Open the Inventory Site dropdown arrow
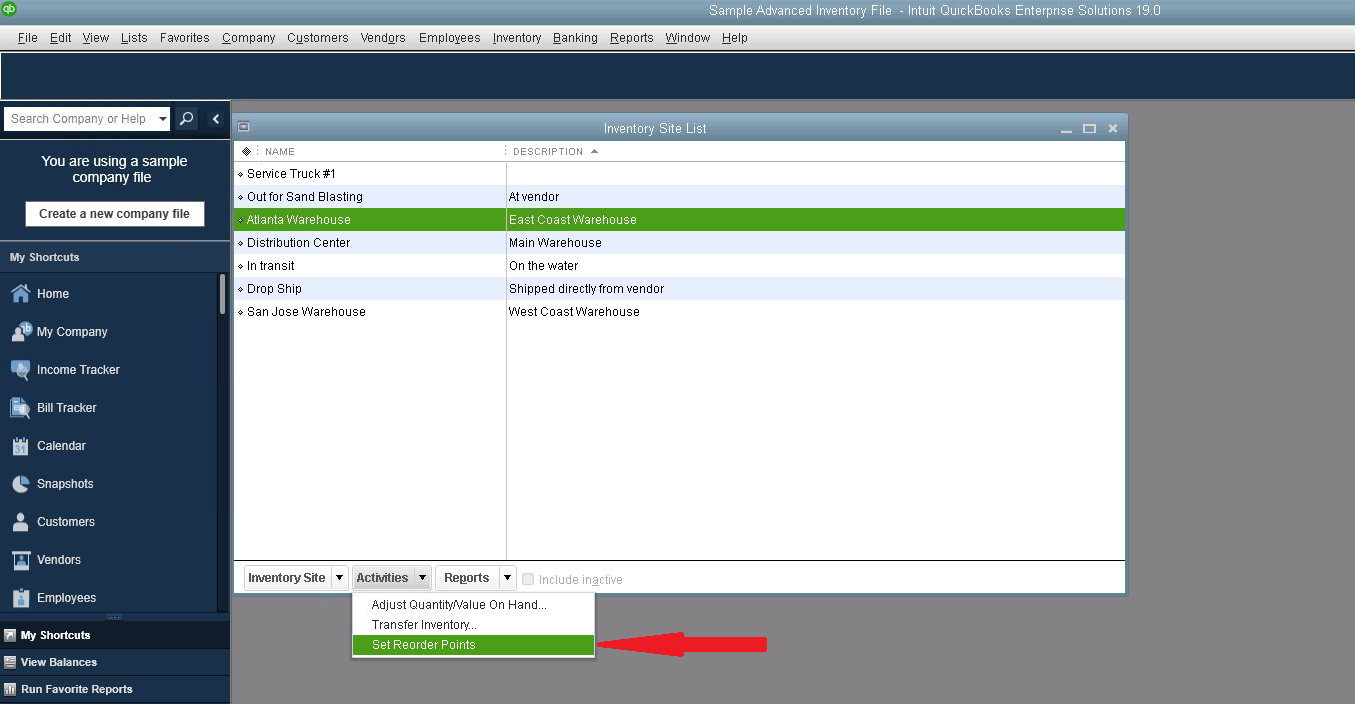Viewport: 1355px width, 704px height. click(x=339, y=578)
